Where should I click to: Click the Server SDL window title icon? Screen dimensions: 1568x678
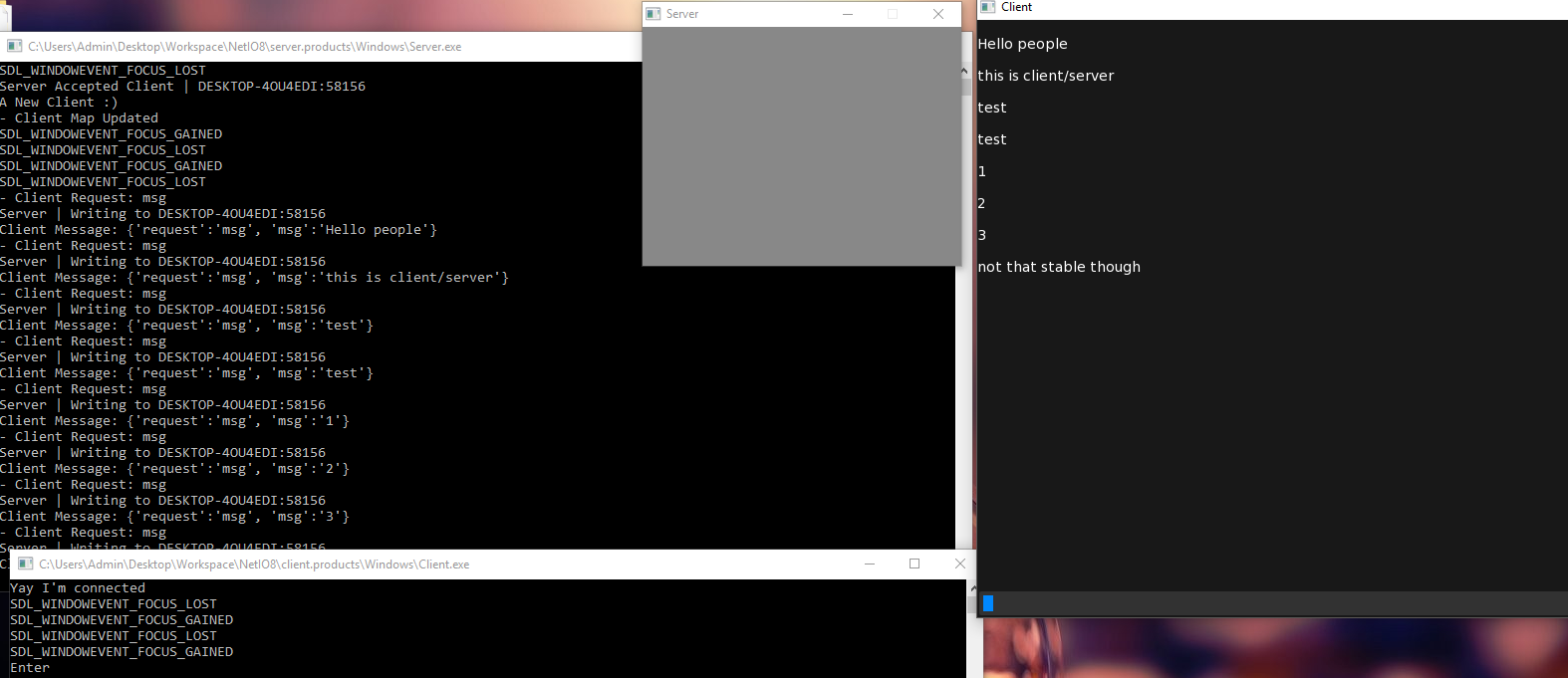click(x=653, y=14)
